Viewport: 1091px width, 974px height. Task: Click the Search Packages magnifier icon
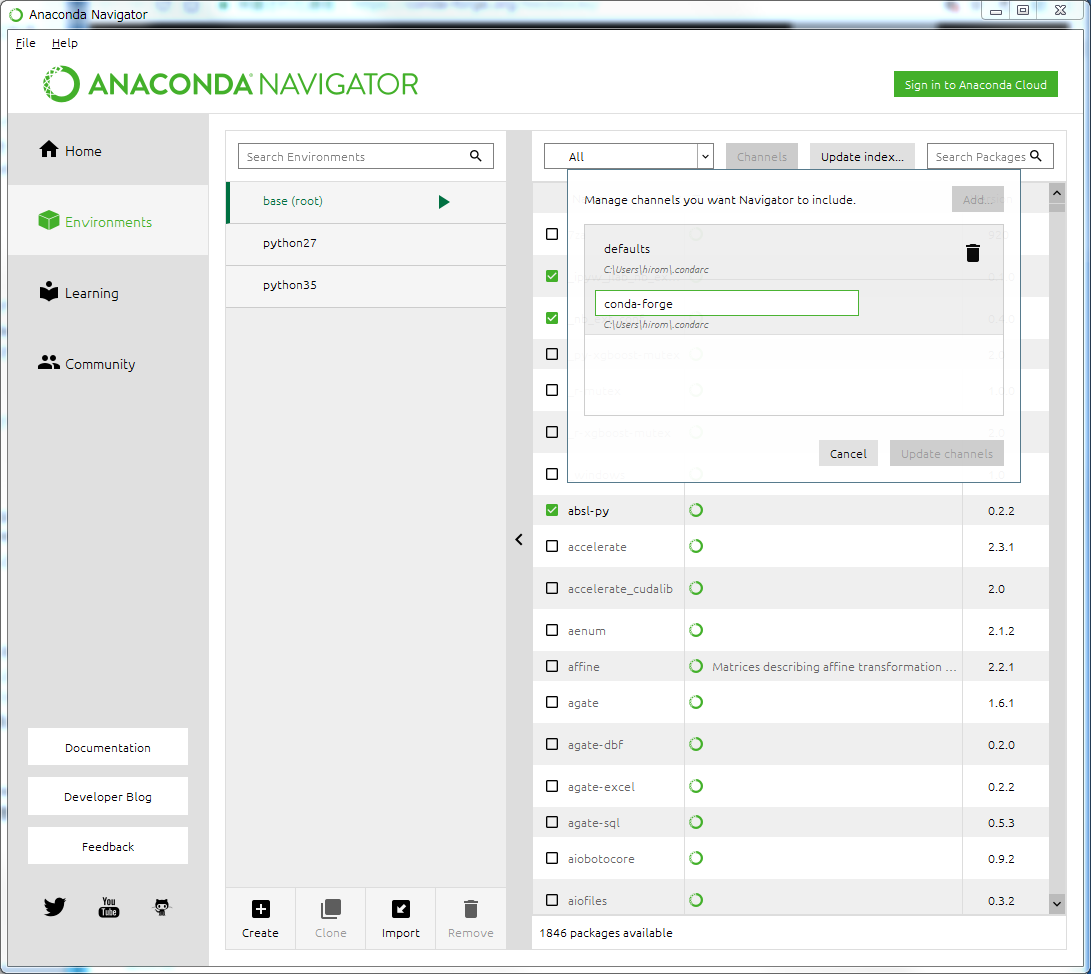tap(1036, 156)
